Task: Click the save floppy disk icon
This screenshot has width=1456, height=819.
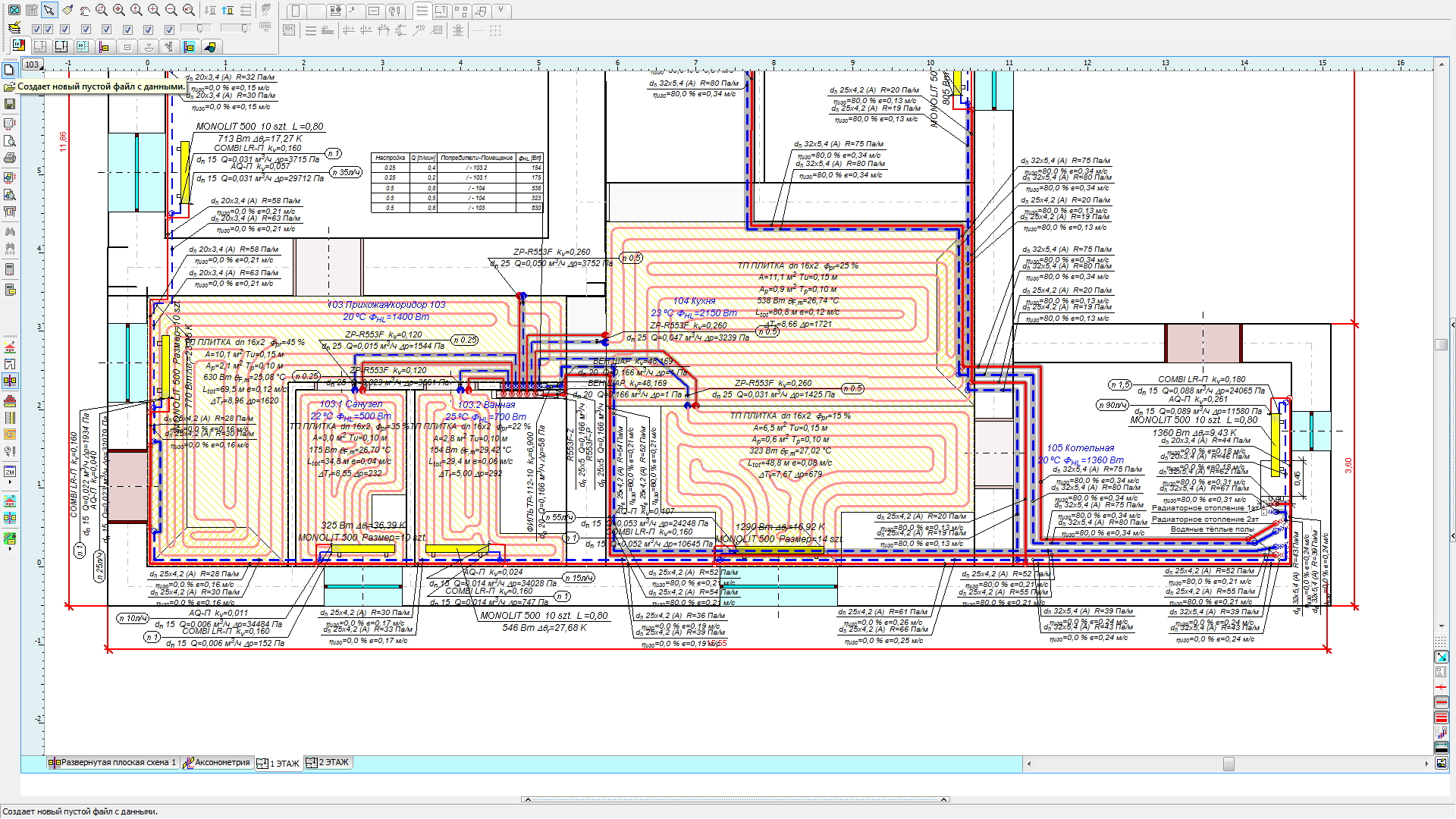Action: coord(10,104)
